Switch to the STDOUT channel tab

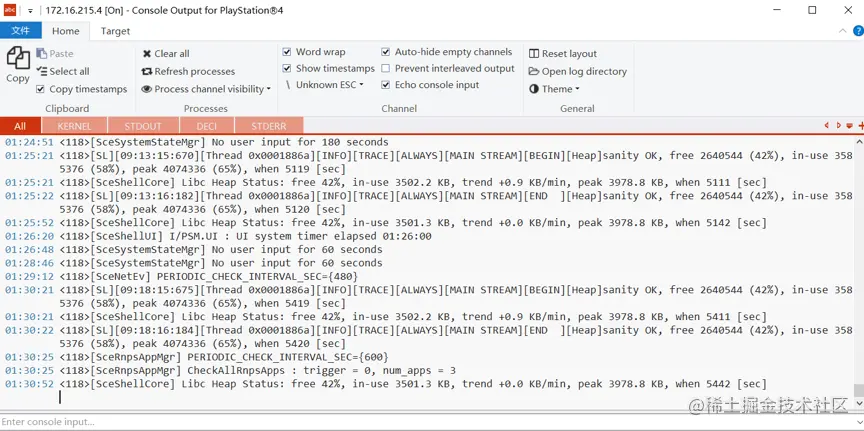(x=143, y=126)
